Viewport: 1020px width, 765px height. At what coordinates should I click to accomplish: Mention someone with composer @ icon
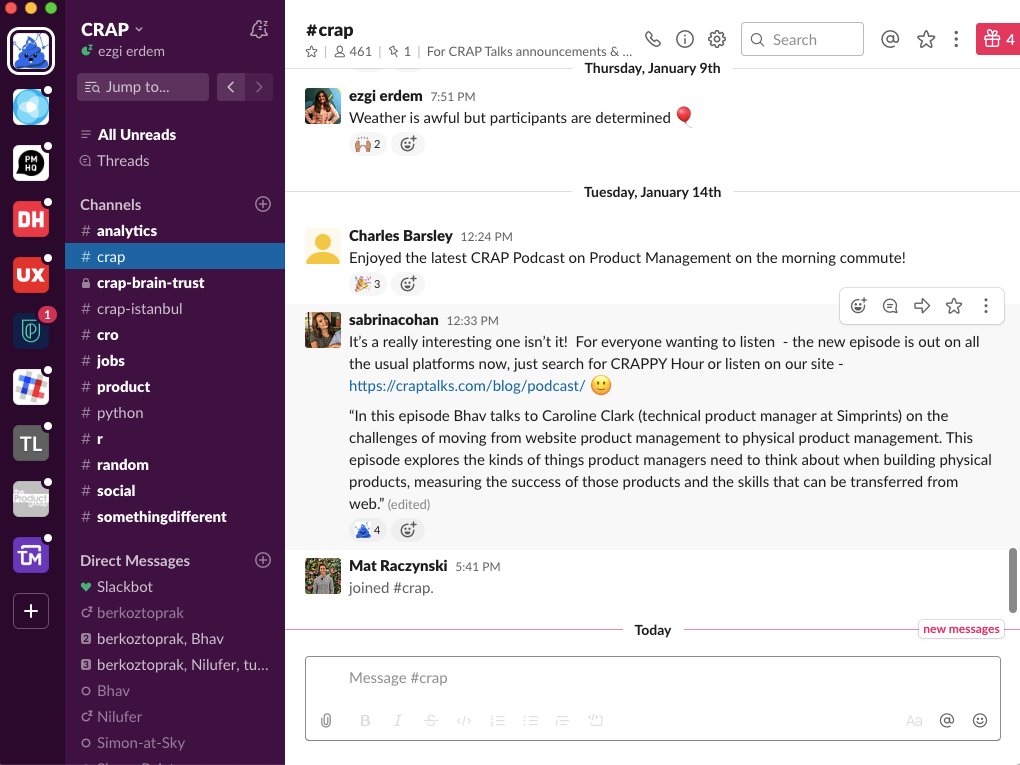pyautogui.click(x=947, y=720)
